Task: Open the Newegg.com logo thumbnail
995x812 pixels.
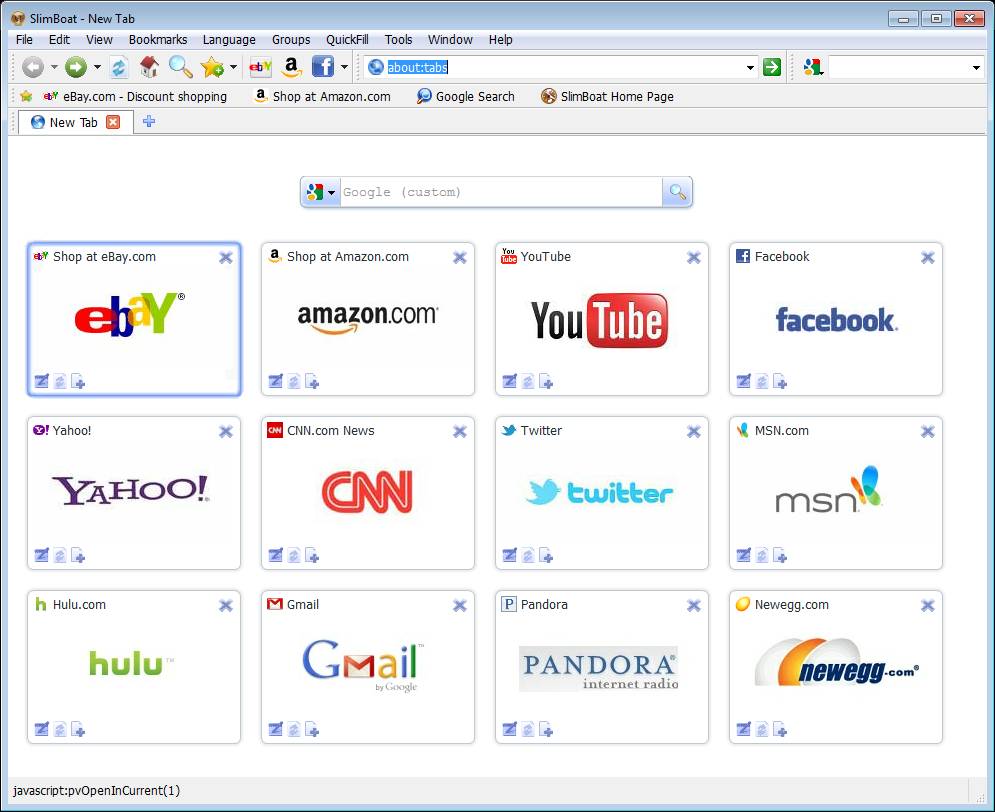Action: tap(836, 663)
